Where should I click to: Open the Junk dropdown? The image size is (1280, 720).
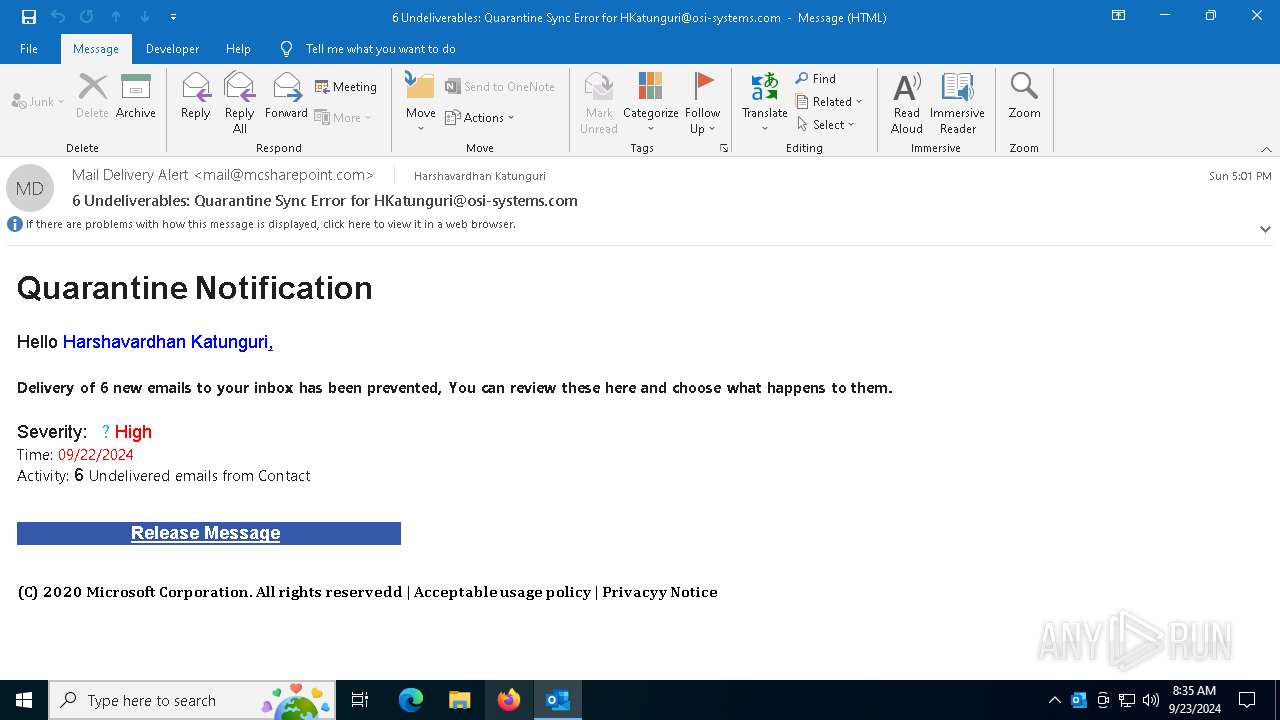[38, 101]
